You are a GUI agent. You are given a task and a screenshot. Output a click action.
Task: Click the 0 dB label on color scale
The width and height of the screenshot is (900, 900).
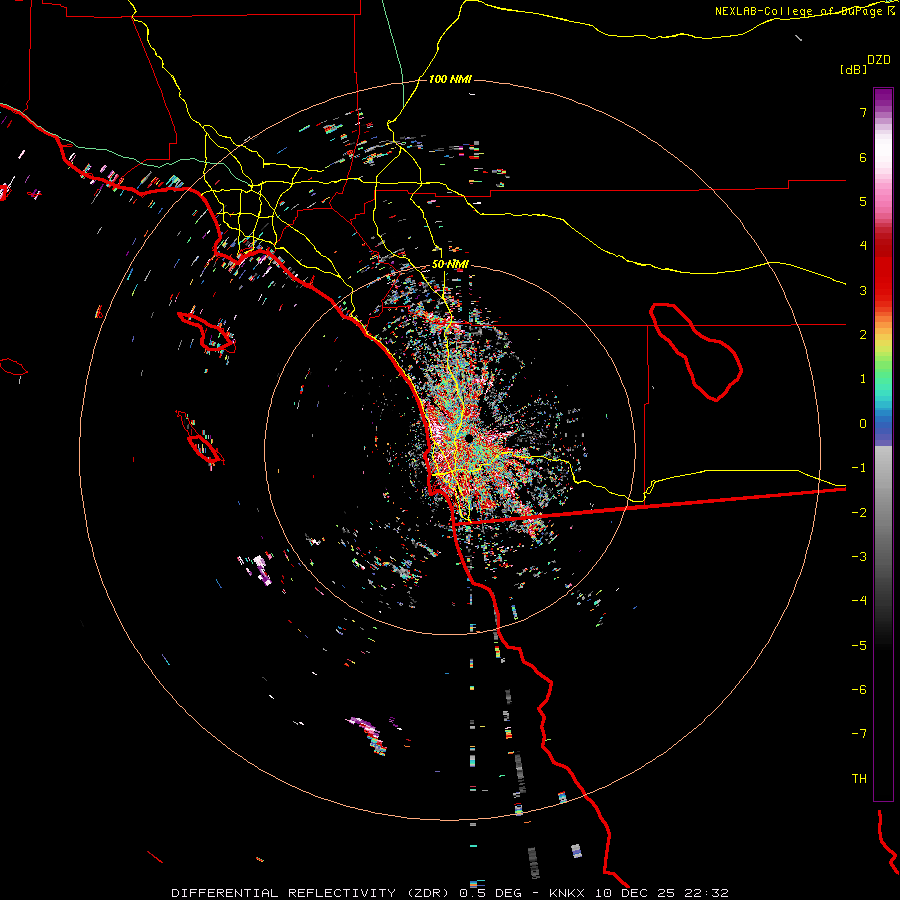(x=863, y=424)
